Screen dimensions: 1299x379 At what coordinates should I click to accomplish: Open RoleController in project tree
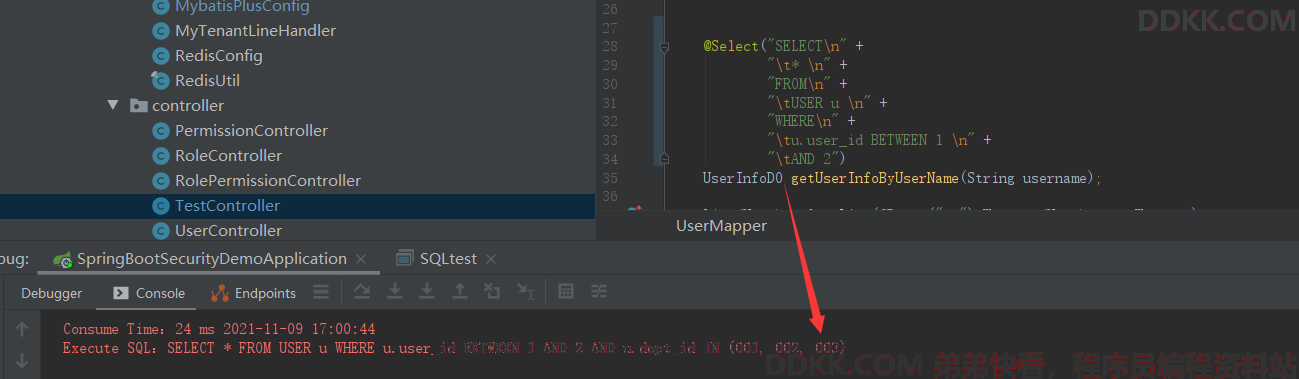click(x=228, y=155)
